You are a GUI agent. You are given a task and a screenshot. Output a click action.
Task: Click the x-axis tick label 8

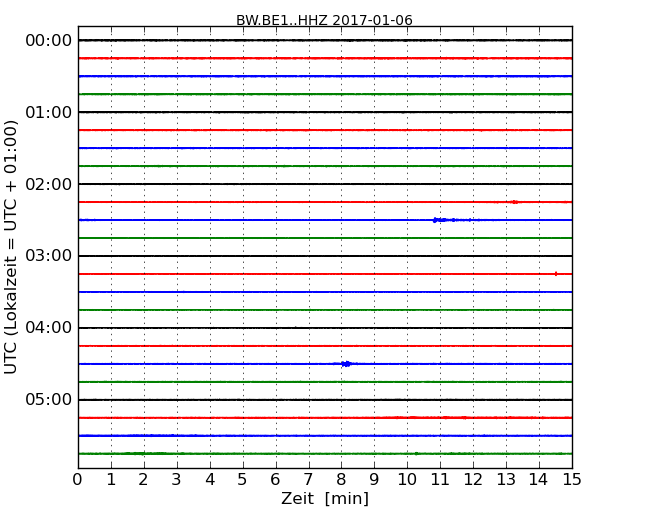[x=341, y=480]
